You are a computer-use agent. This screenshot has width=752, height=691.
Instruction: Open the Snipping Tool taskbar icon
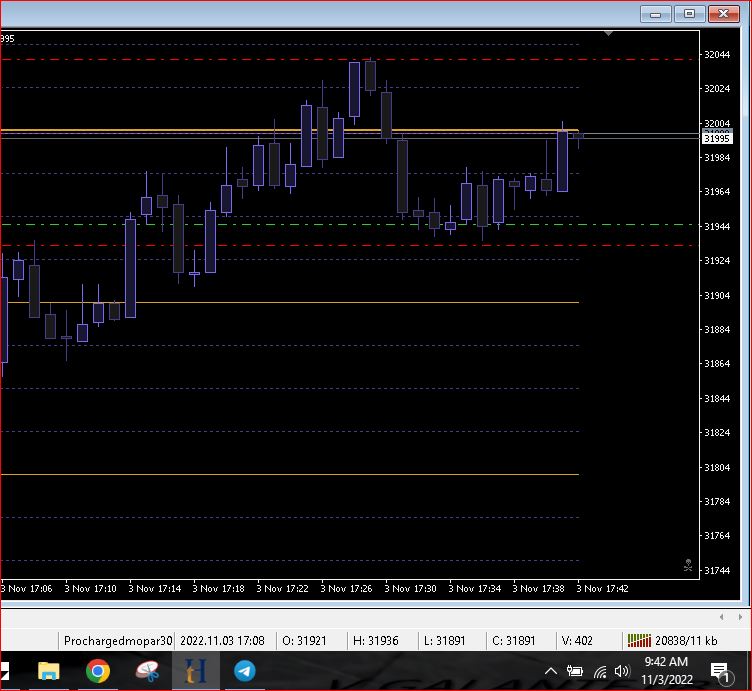point(148,671)
